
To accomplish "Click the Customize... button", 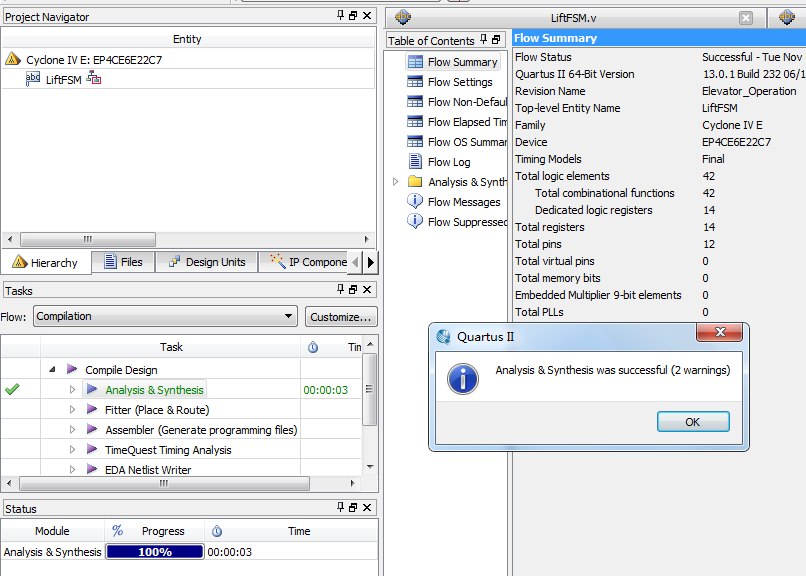I will [x=341, y=317].
